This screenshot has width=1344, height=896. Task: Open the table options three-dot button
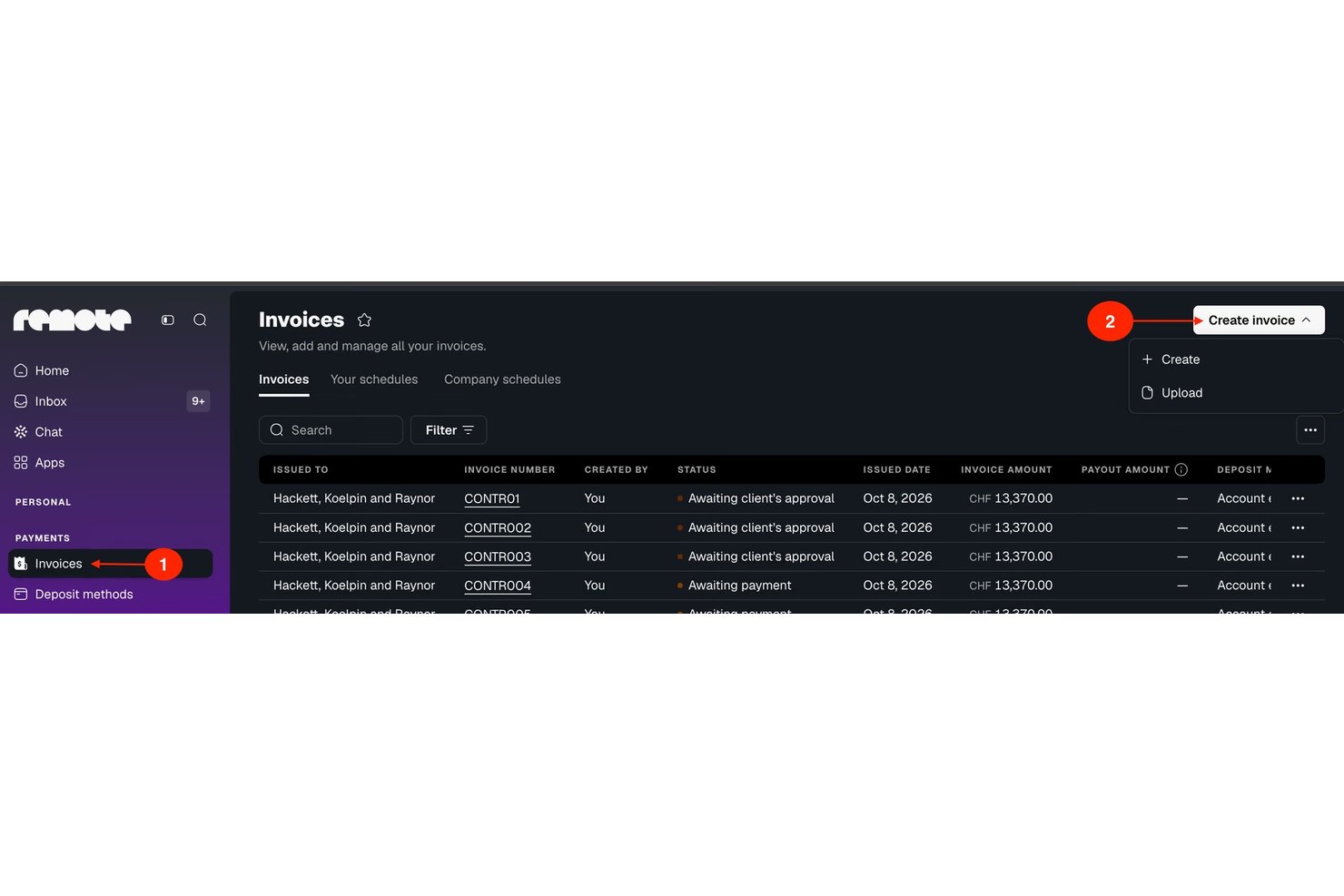coord(1310,430)
